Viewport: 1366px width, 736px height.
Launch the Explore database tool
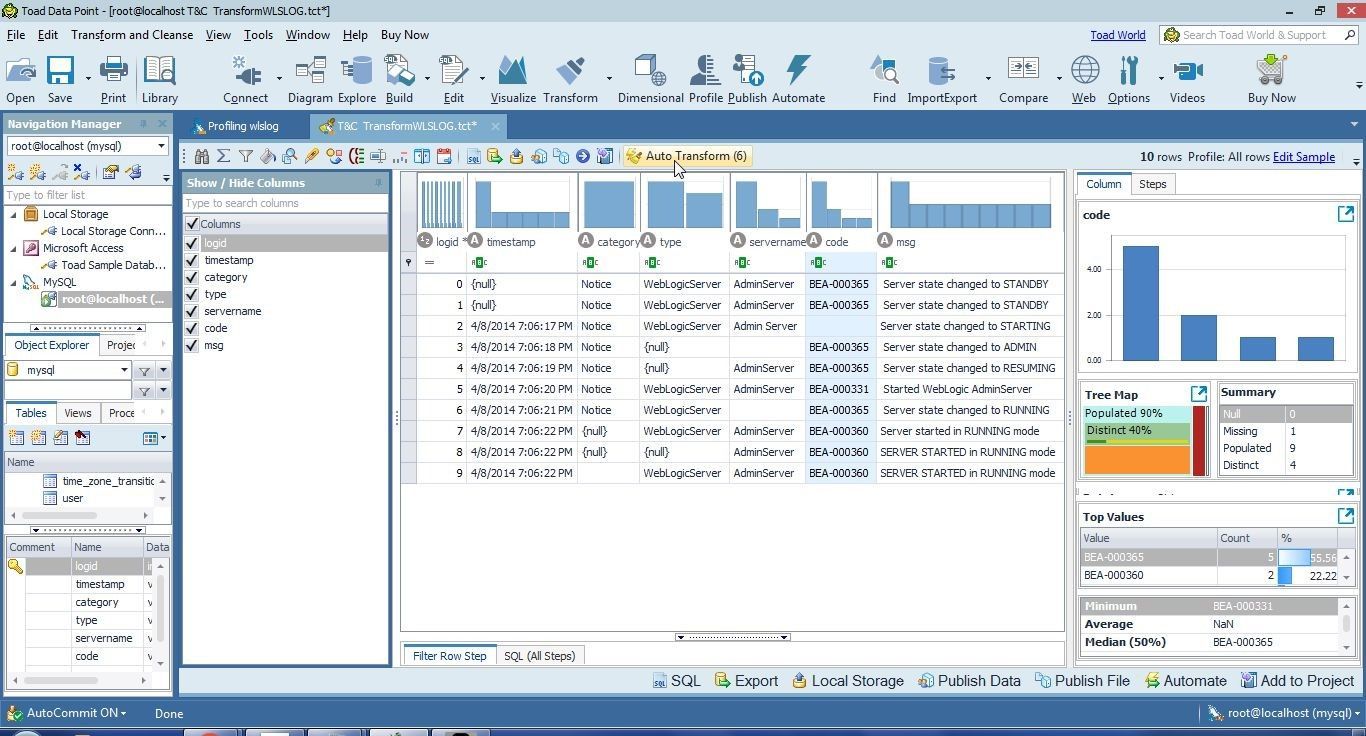coord(356,79)
